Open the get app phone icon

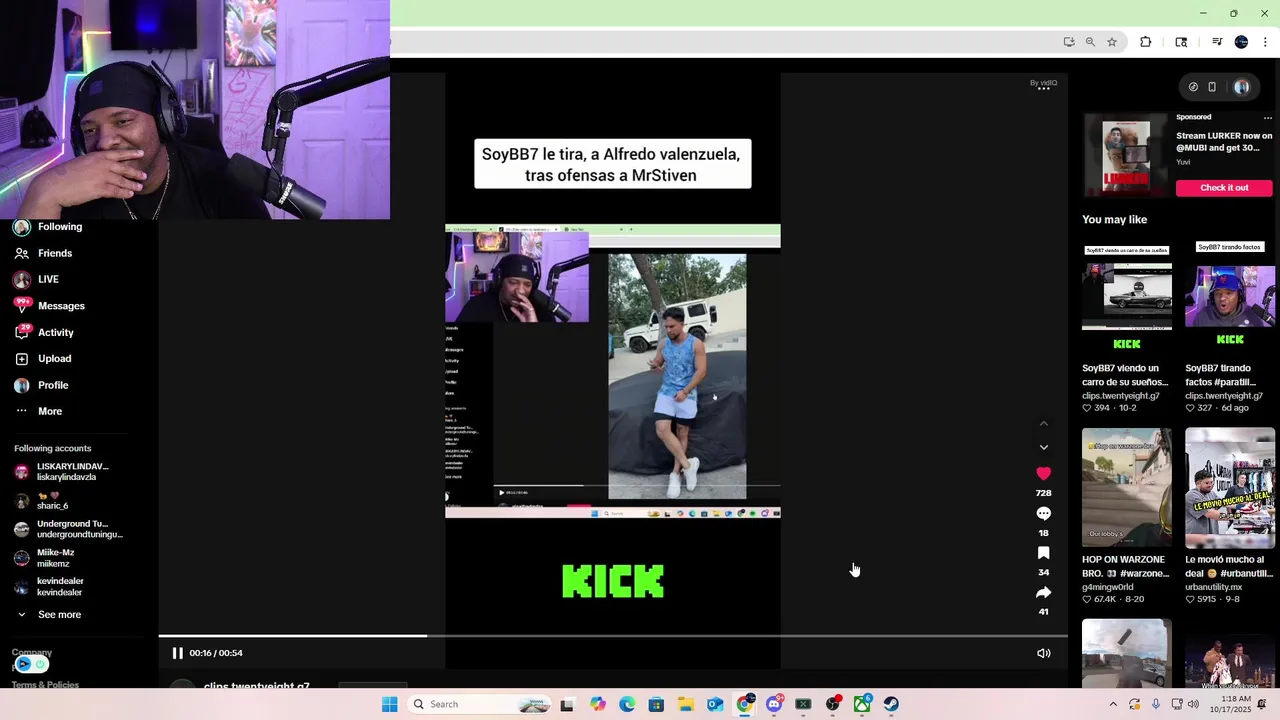point(1212,87)
